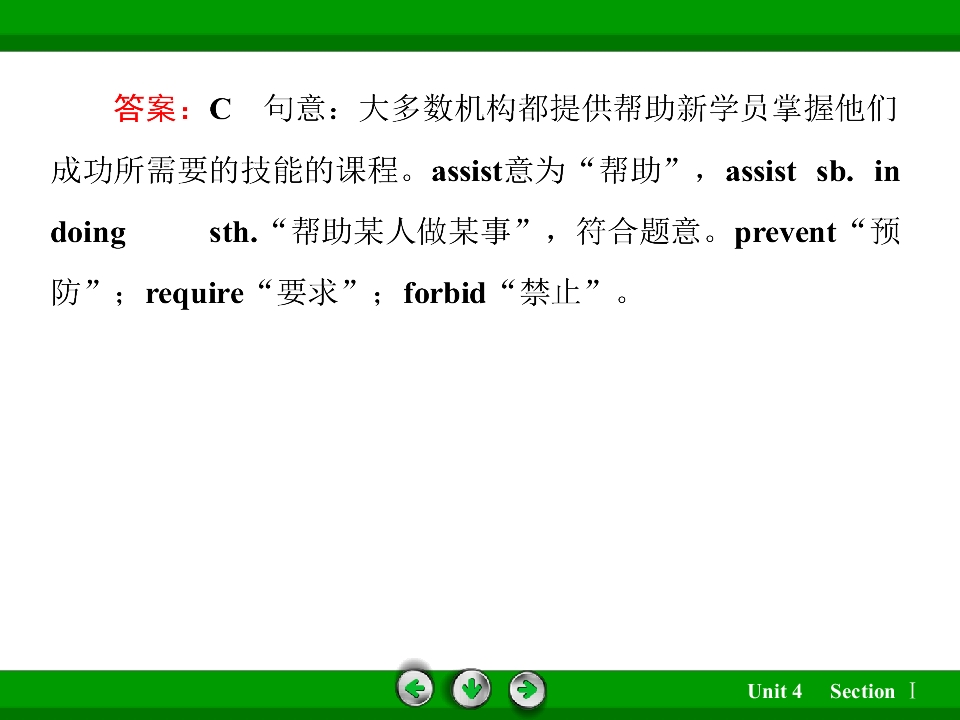Click the phrase assist意为 in the explanation
The image size is (960, 720).
coord(498,171)
